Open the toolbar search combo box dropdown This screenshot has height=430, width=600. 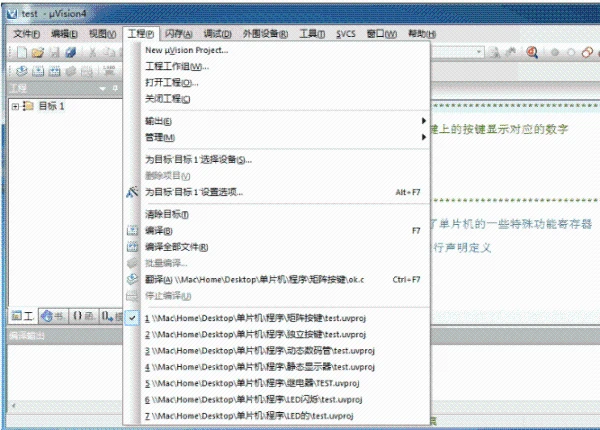[479, 52]
